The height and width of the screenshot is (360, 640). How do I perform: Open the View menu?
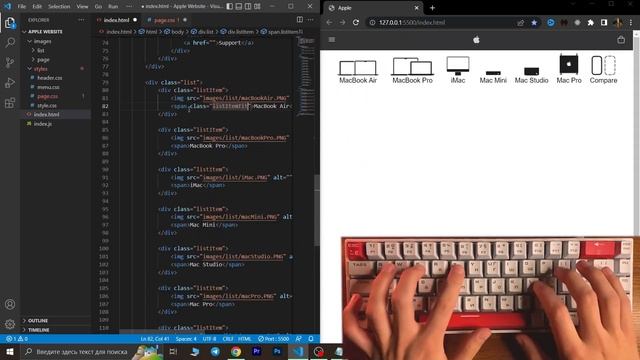tap(82, 7)
